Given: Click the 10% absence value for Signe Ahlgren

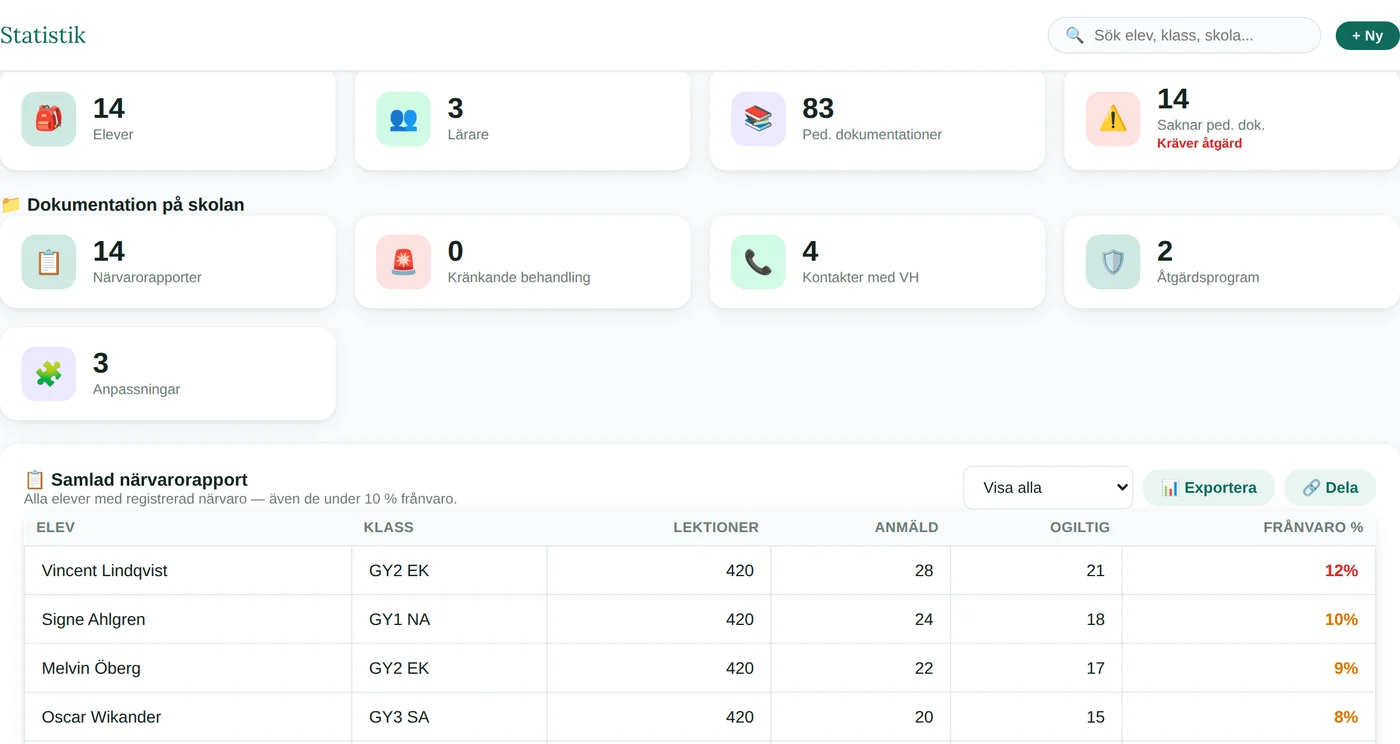Looking at the screenshot, I should pyautogui.click(x=1341, y=620).
